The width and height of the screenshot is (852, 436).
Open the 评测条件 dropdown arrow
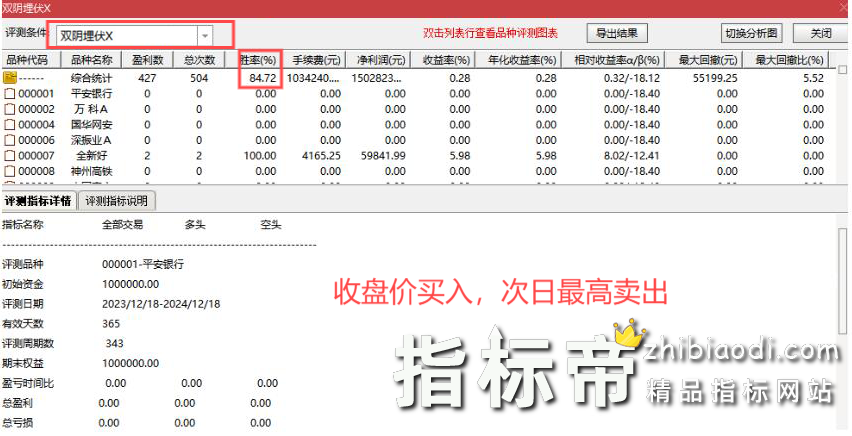pos(205,36)
